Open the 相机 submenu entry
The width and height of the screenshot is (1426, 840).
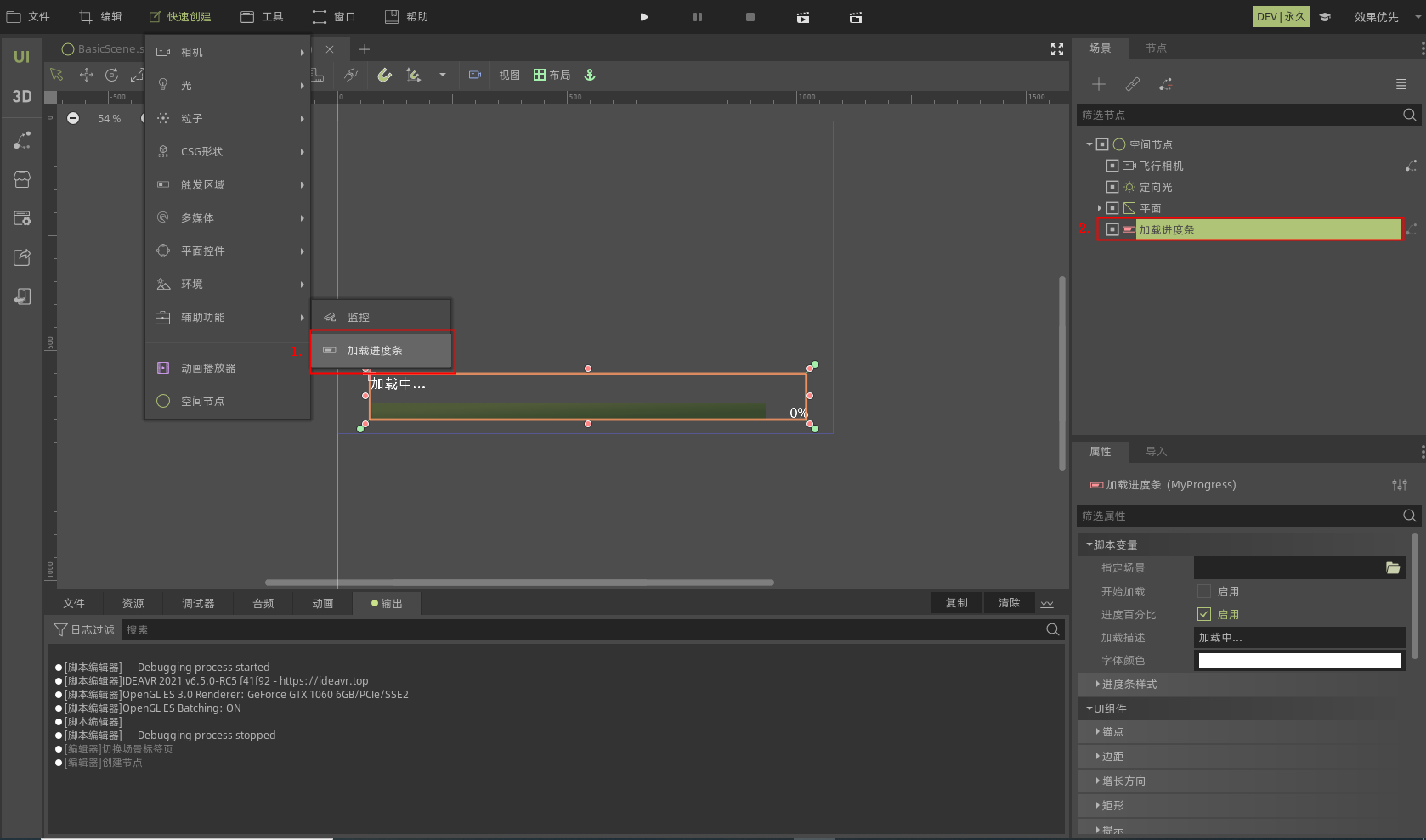click(x=228, y=52)
